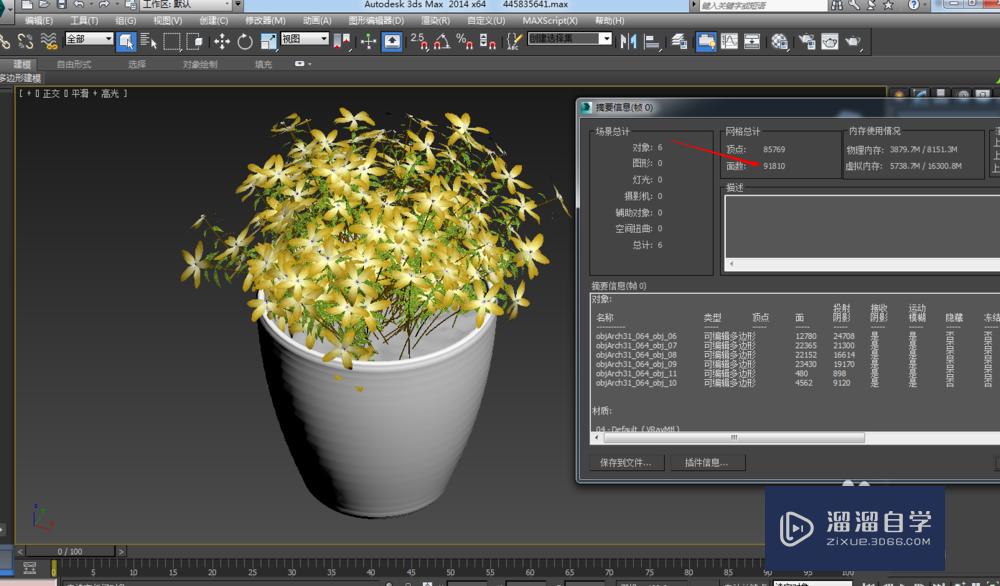
Task: Open Render Setup teapot icon
Action: coord(805,41)
